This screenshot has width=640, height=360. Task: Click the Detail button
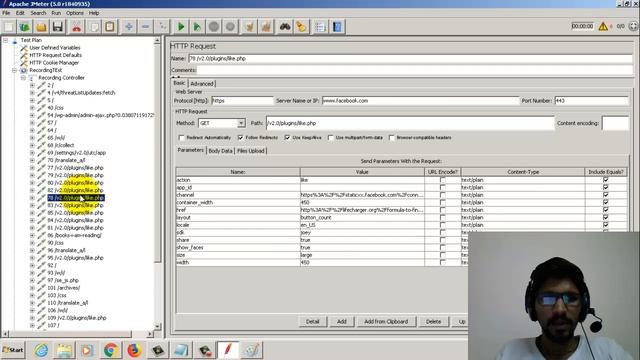point(312,322)
